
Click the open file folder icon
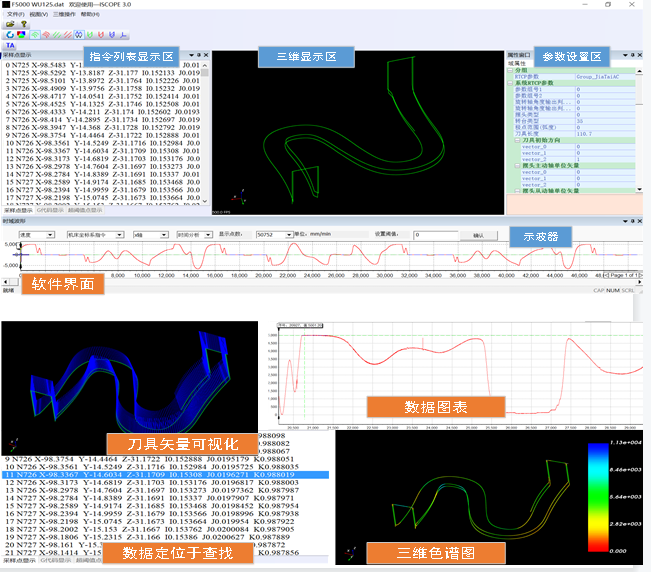[x=9, y=25]
